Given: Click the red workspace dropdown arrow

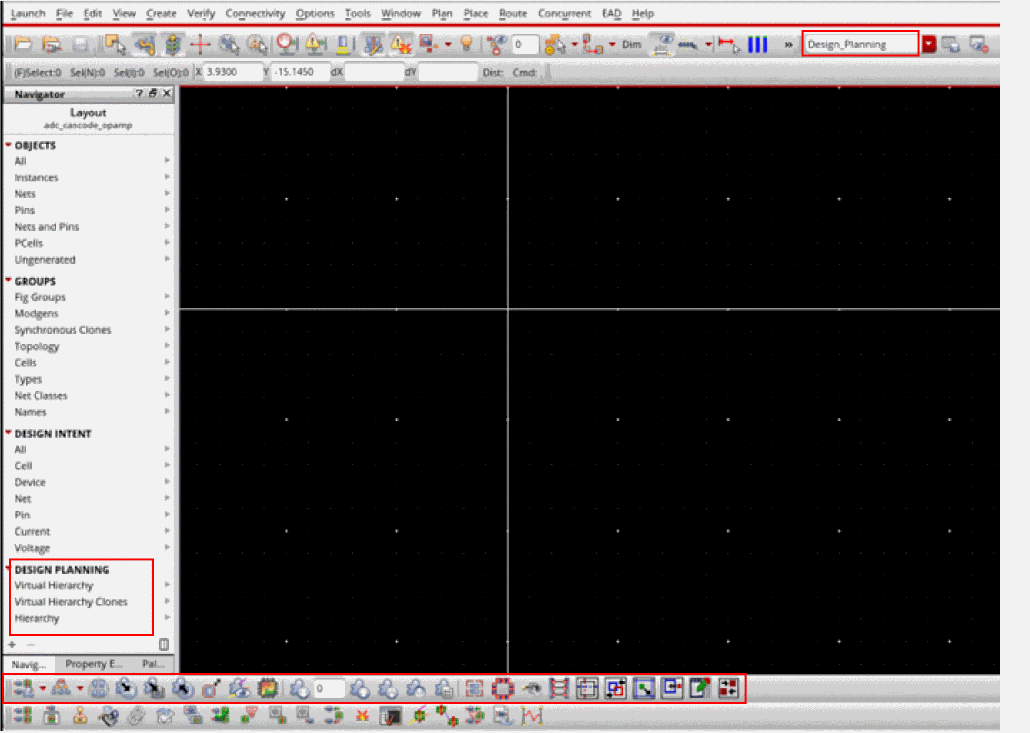Looking at the screenshot, I should pos(929,44).
